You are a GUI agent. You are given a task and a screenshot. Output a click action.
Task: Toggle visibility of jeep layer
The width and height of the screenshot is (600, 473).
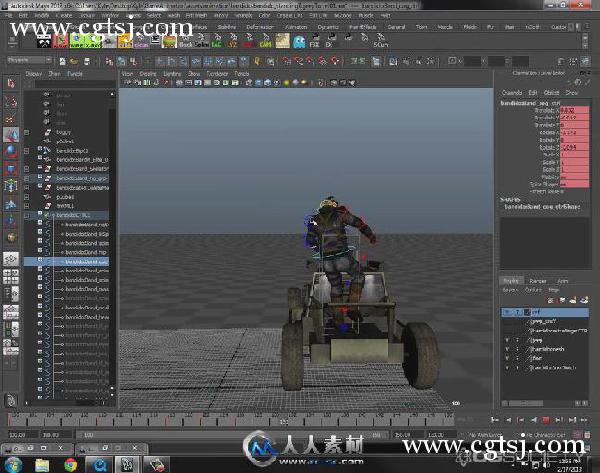tap(507, 340)
